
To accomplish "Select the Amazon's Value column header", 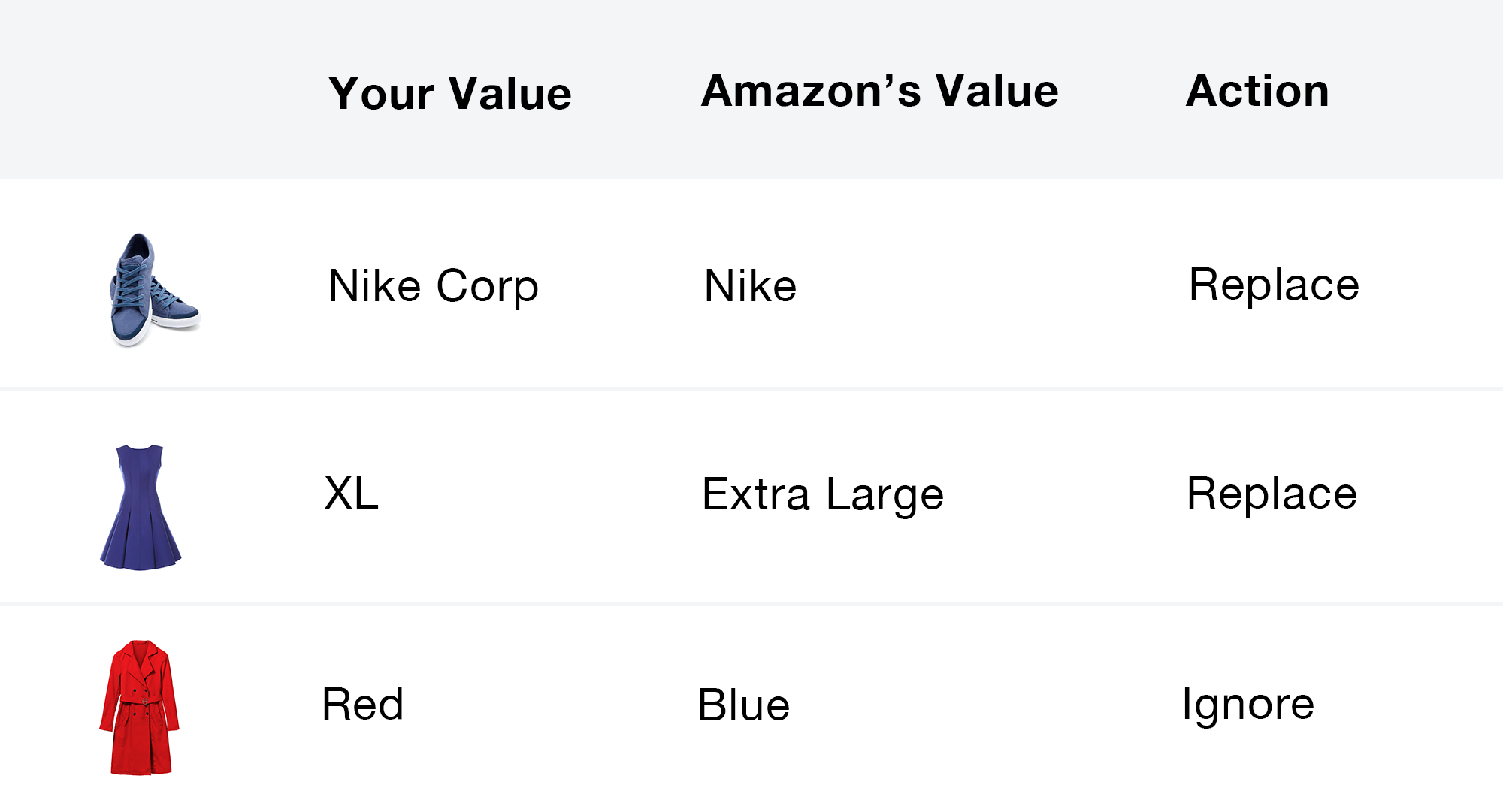I will tap(880, 91).
